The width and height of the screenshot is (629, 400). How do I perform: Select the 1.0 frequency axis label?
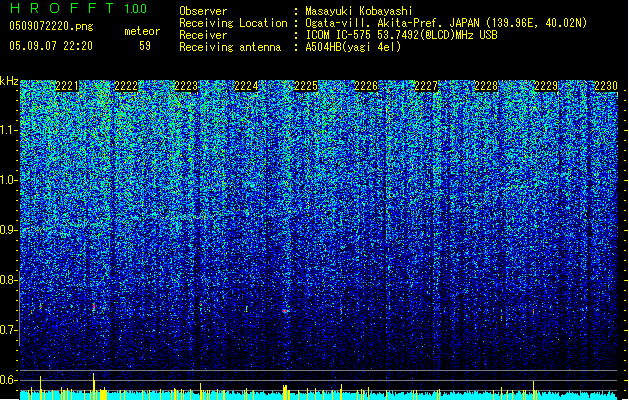click(x=9, y=181)
